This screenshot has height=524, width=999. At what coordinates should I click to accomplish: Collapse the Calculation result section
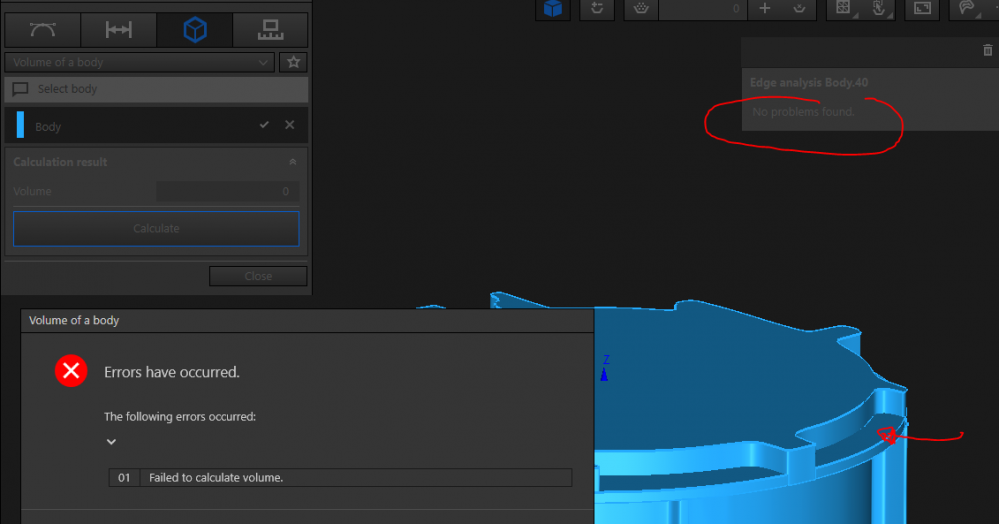click(x=292, y=162)
